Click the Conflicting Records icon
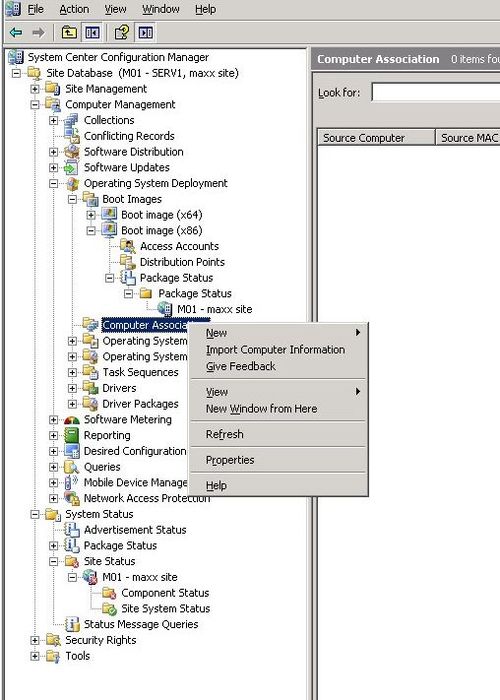This screenshot has height=700, width=500. pos(71,136)
